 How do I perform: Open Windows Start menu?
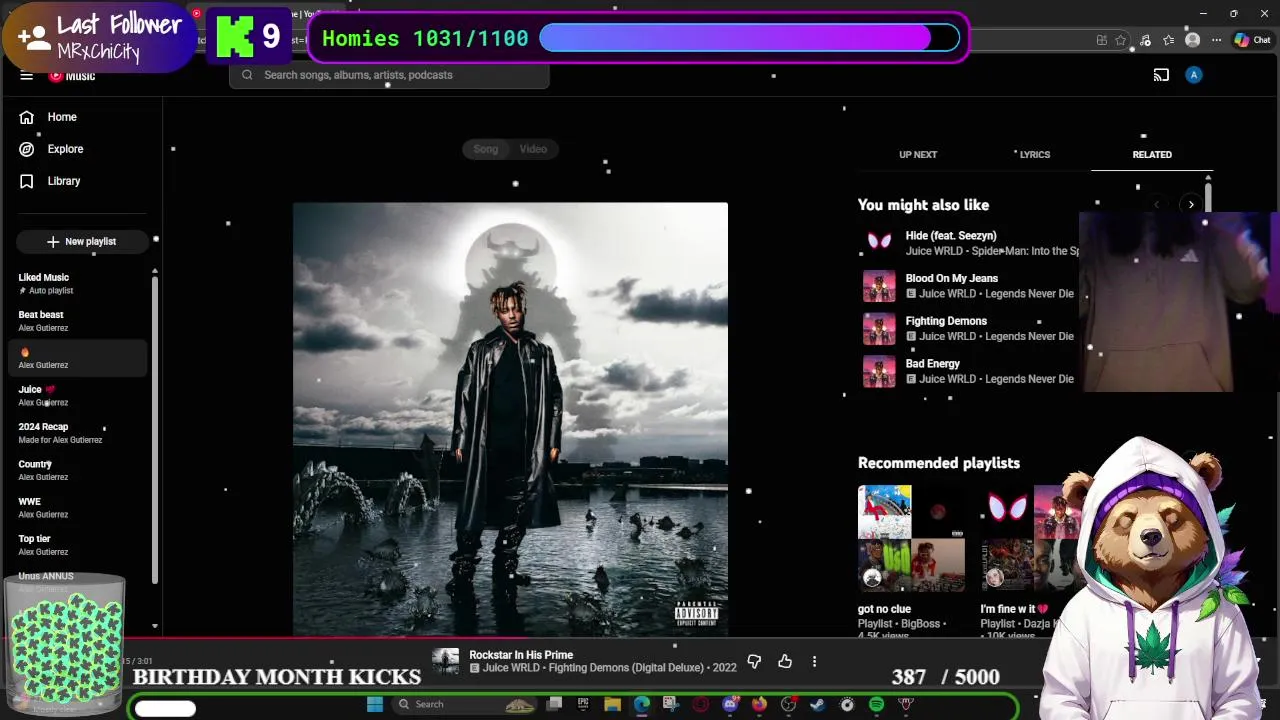click(374, 705)
